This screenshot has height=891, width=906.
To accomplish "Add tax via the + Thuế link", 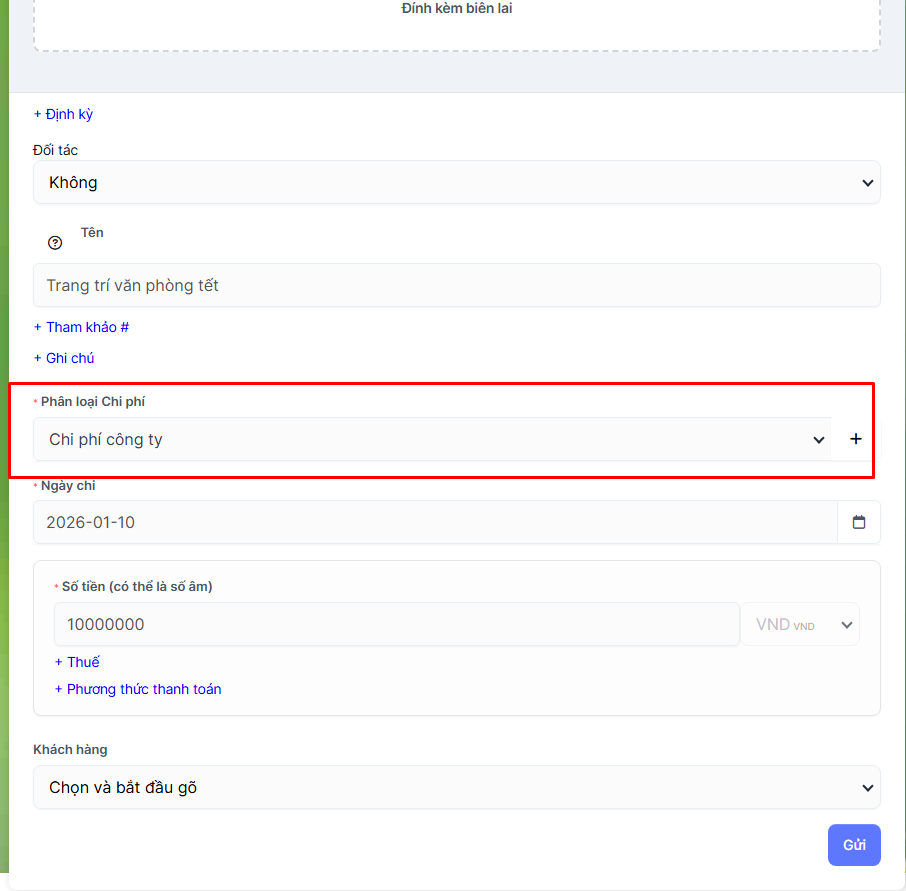I will point(77,662).
